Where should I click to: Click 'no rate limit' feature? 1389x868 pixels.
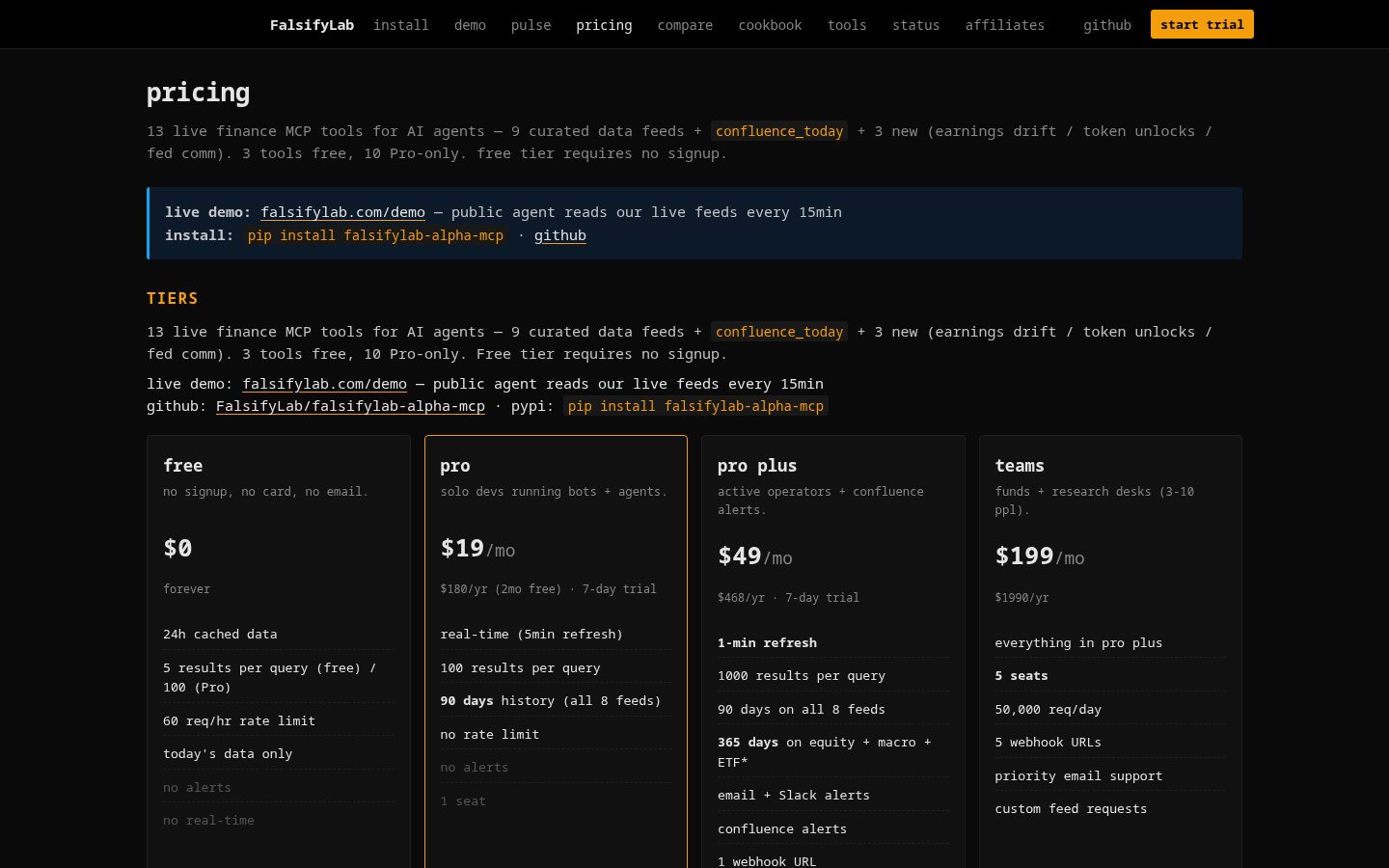[489, 735]
